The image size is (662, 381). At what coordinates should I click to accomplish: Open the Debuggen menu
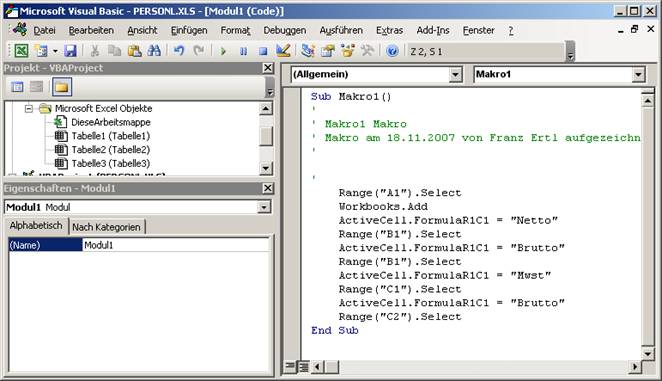click(x=285, y=30)
